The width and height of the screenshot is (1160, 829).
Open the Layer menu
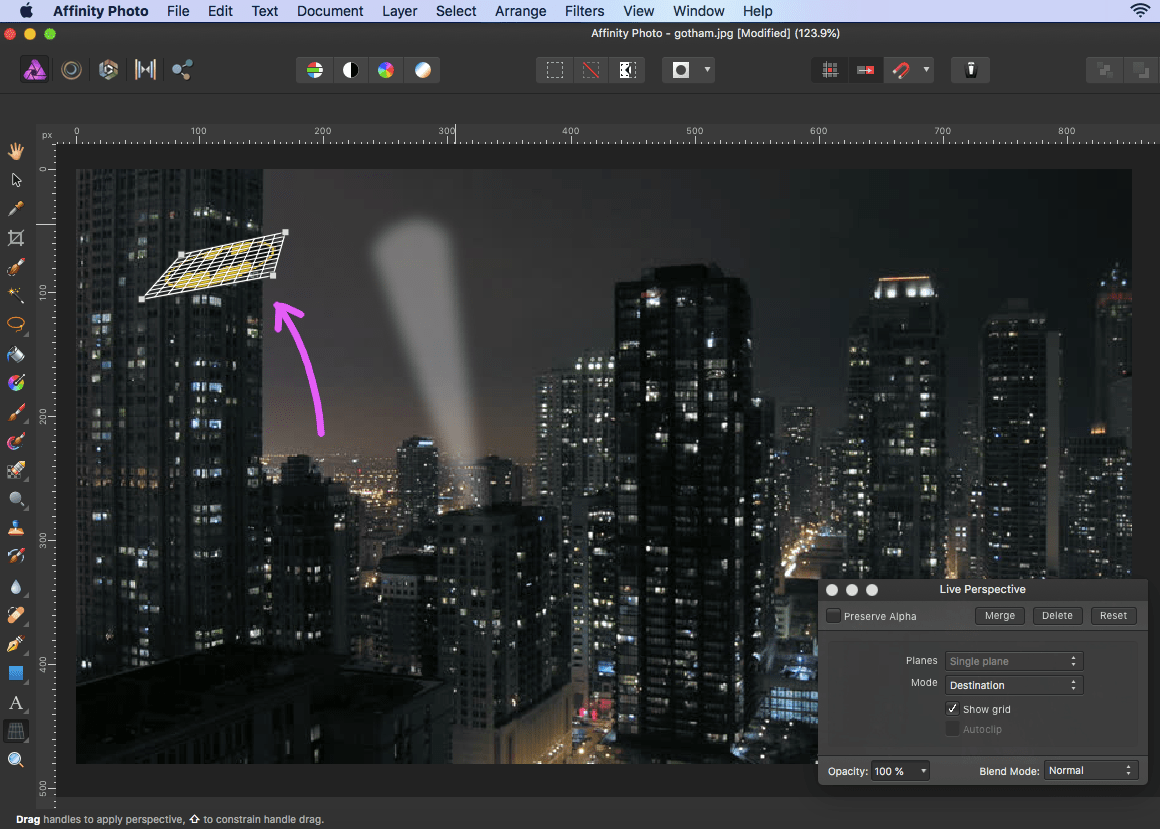pos(400,11)
